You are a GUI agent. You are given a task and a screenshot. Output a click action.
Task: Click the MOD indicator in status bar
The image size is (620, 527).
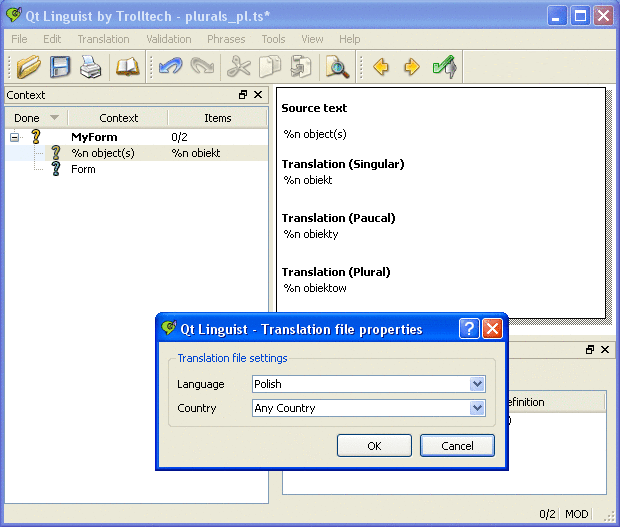(x=577, y=514)
